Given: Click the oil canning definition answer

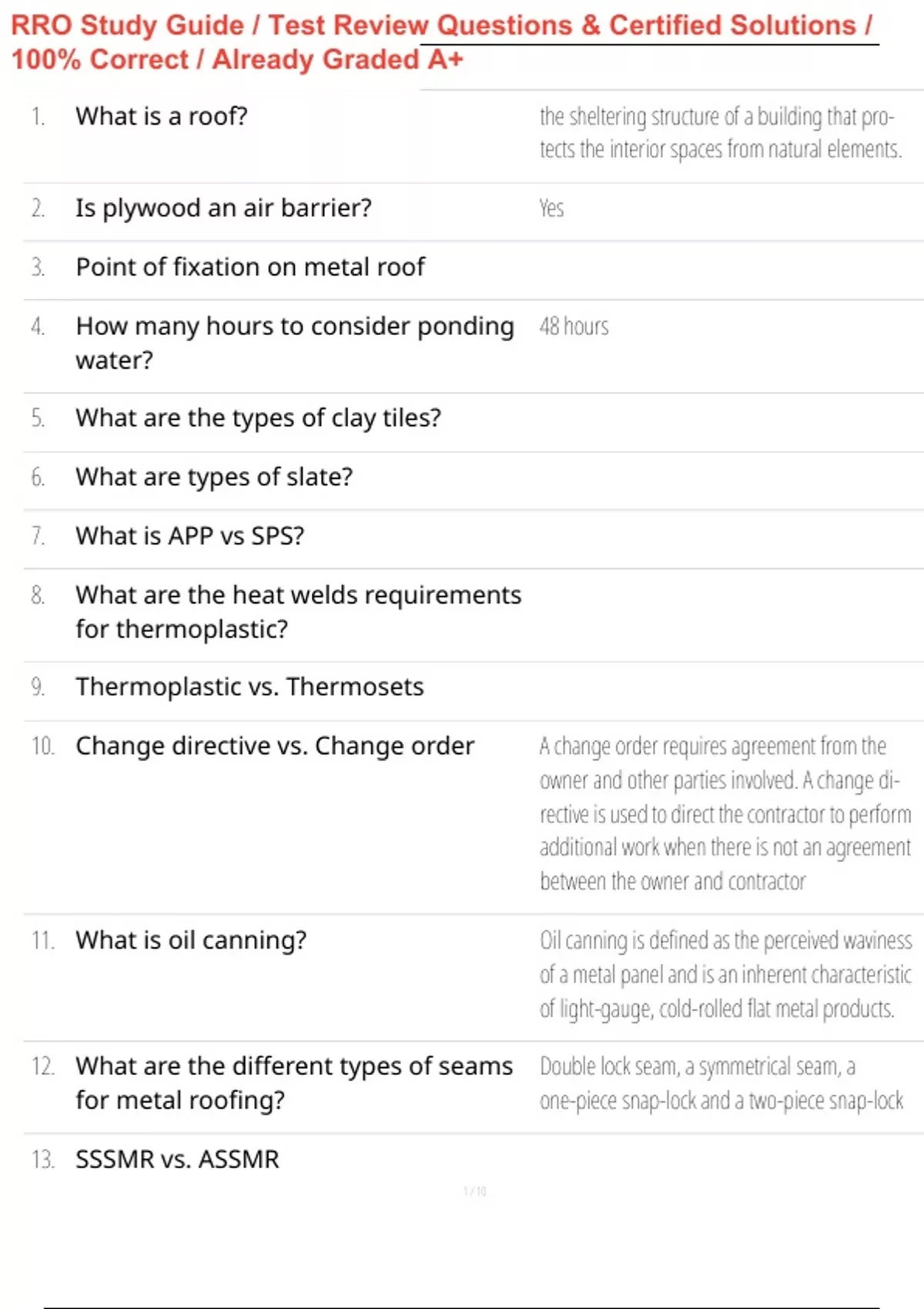Looking at the screenshot, I should [725, 974].
